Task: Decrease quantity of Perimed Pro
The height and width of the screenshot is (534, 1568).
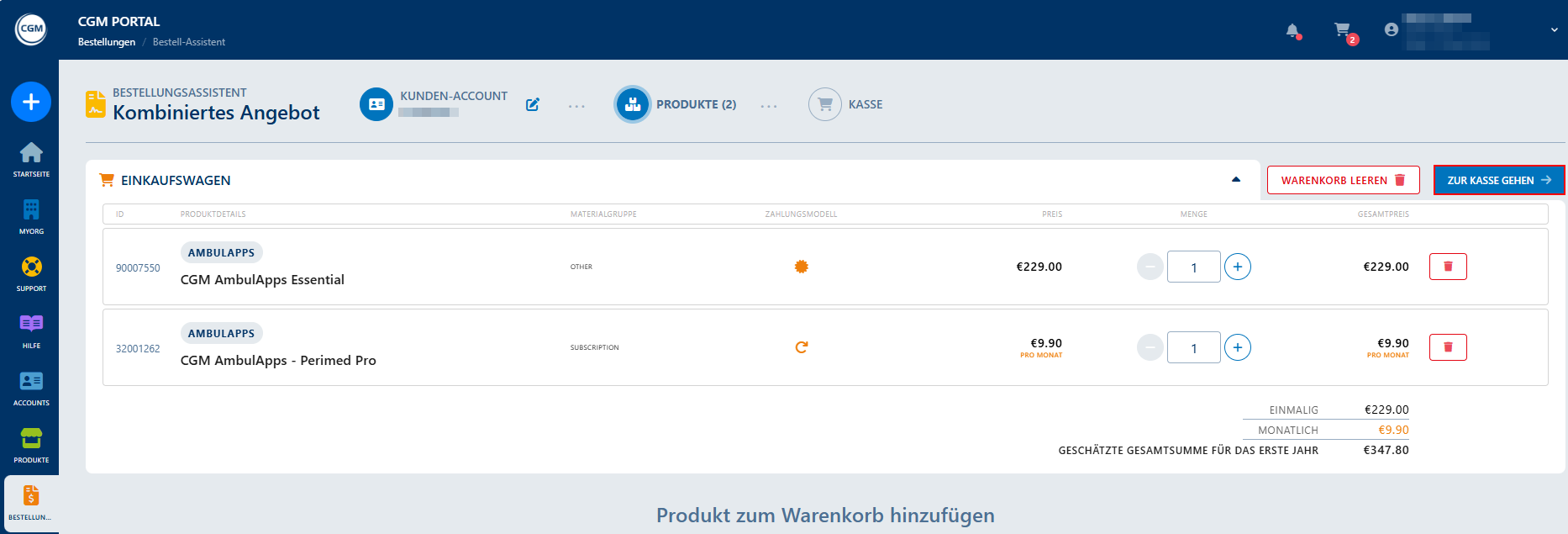Action: tap(1150, 347)
